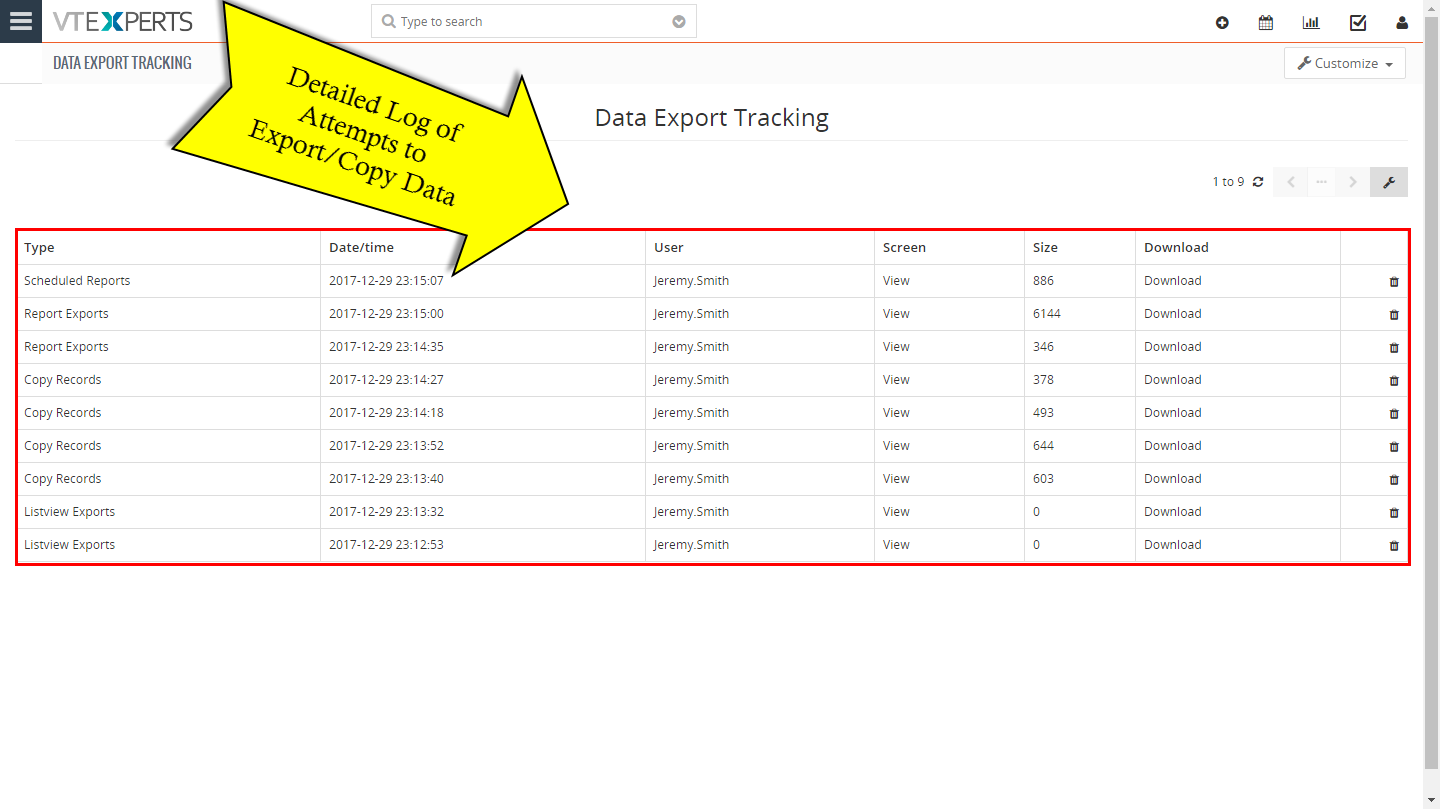Click the refresh record count icon

1258,182
